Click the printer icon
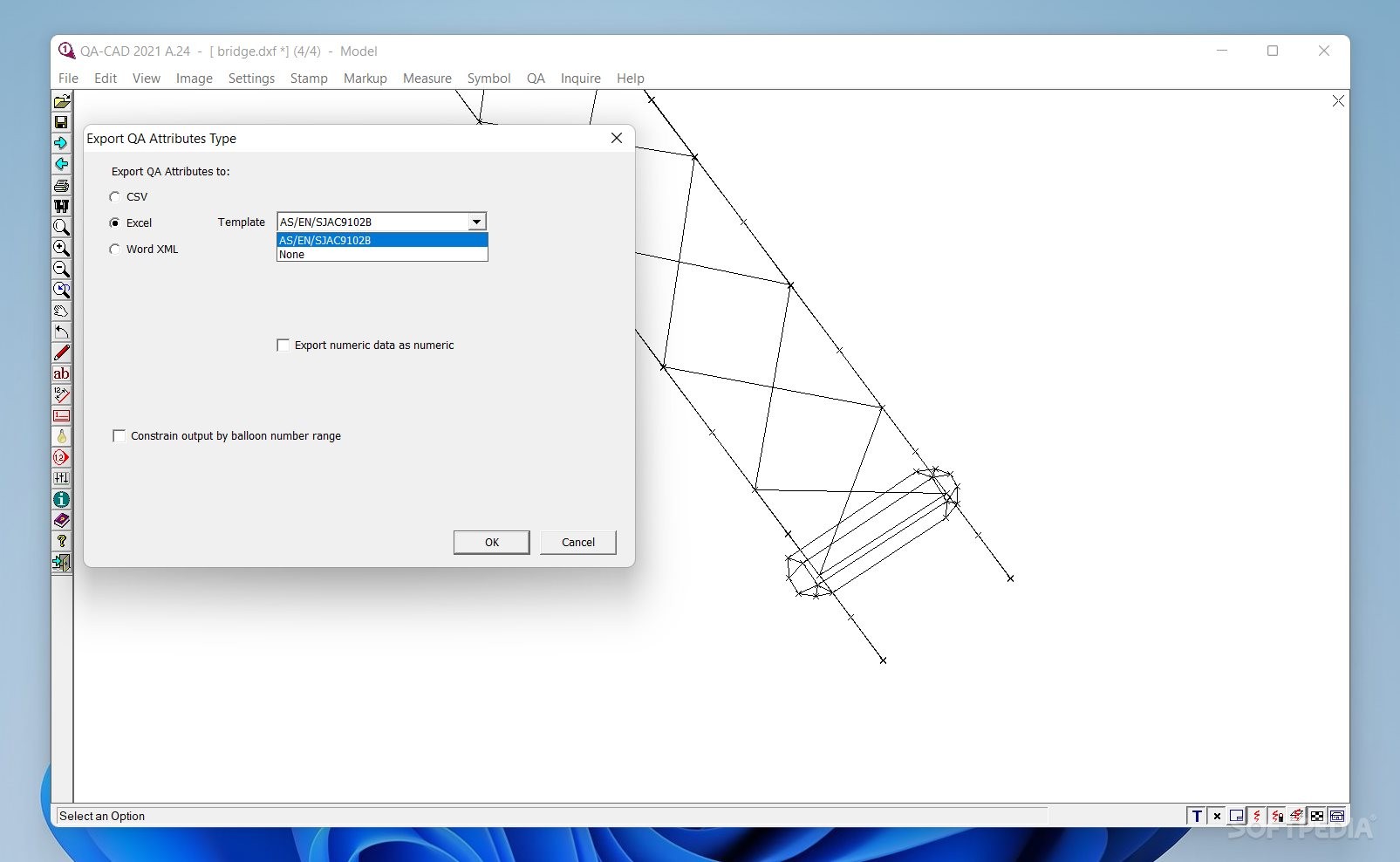The height and width of the screenshot is (862, 1400). coord(61,186)
